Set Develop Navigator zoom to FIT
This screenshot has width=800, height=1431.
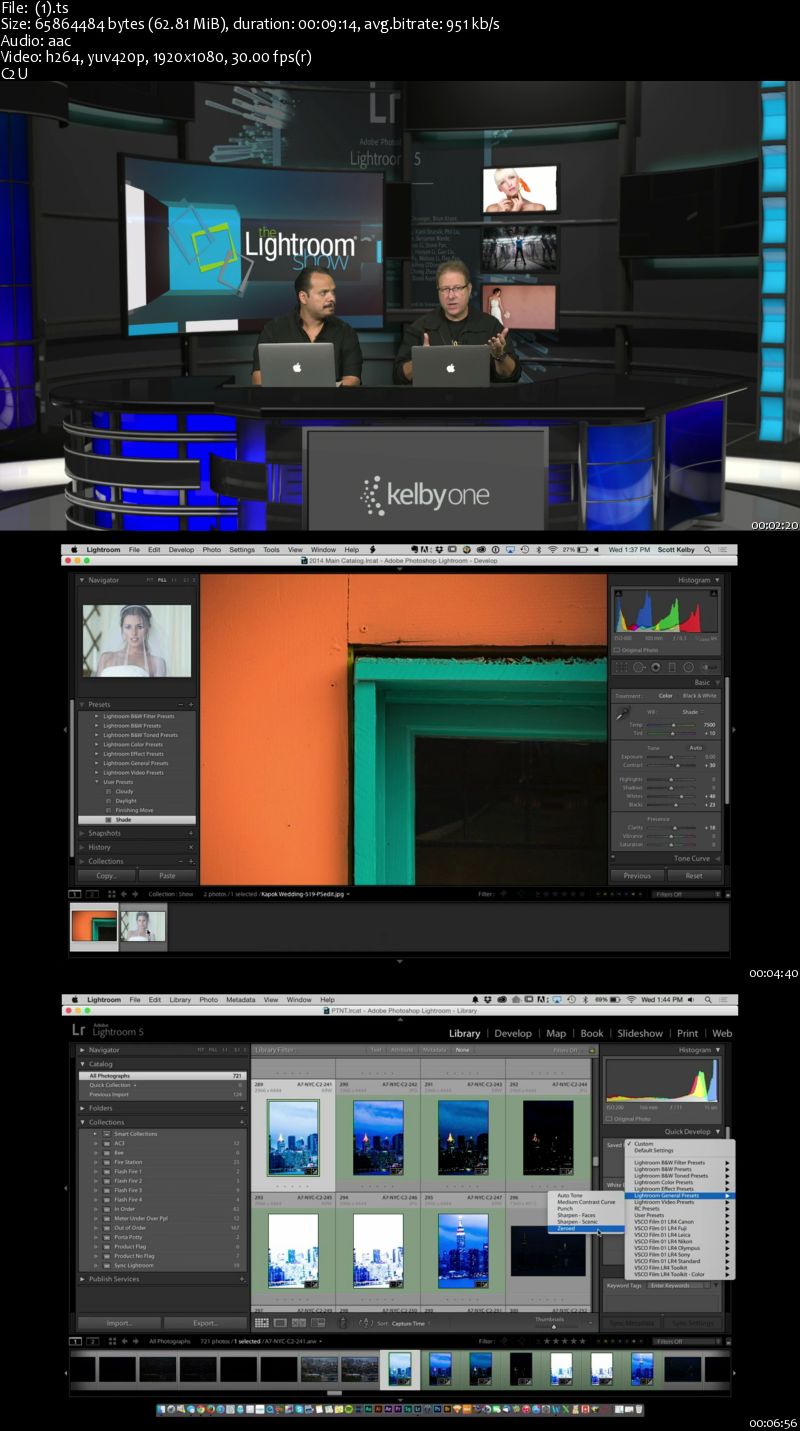(x=151, y=580)
